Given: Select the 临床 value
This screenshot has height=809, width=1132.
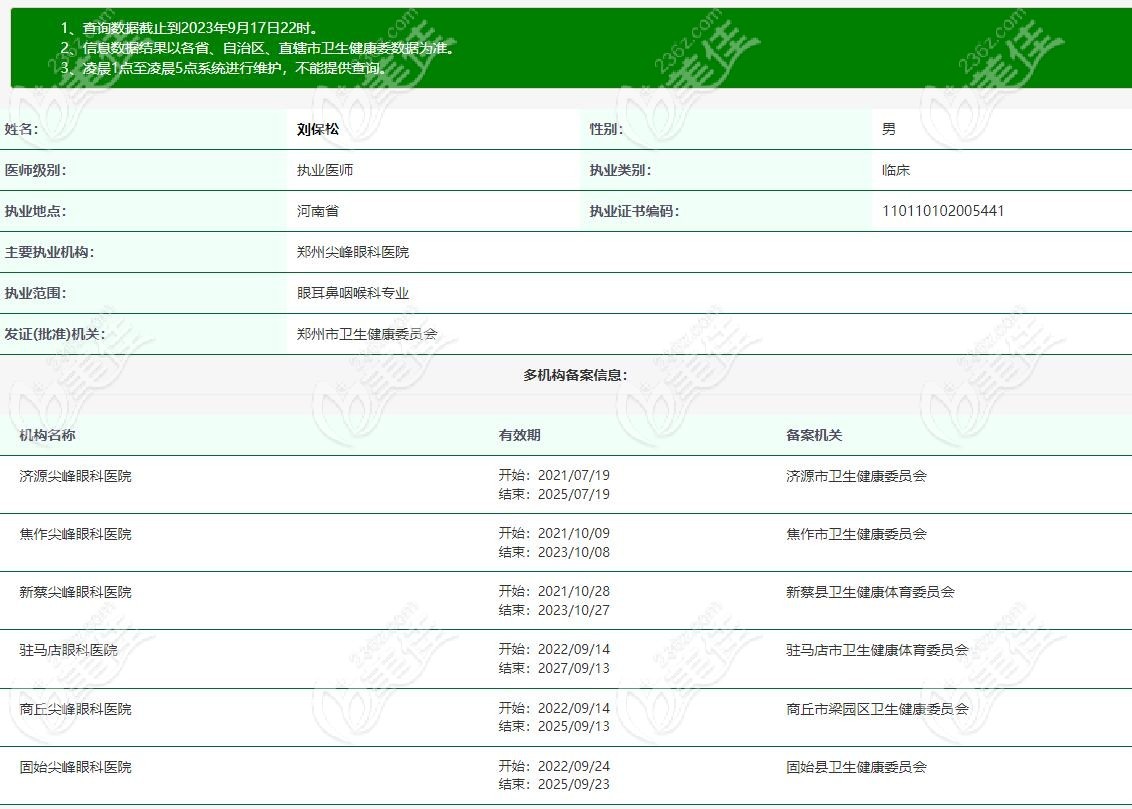Looking at the screenshot, I should click(896, 170).
